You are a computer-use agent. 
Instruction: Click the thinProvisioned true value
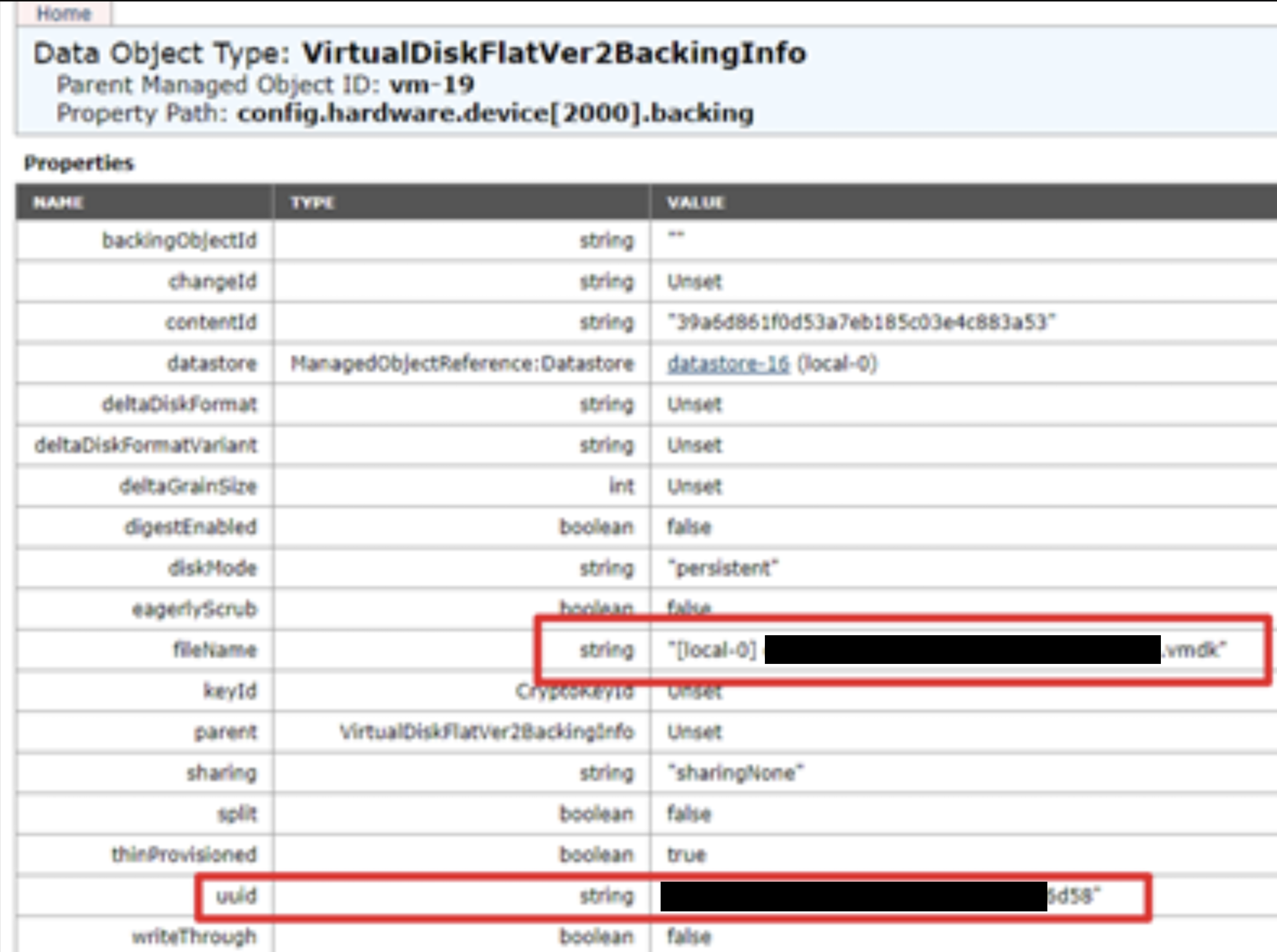click(x=686, y=854)
